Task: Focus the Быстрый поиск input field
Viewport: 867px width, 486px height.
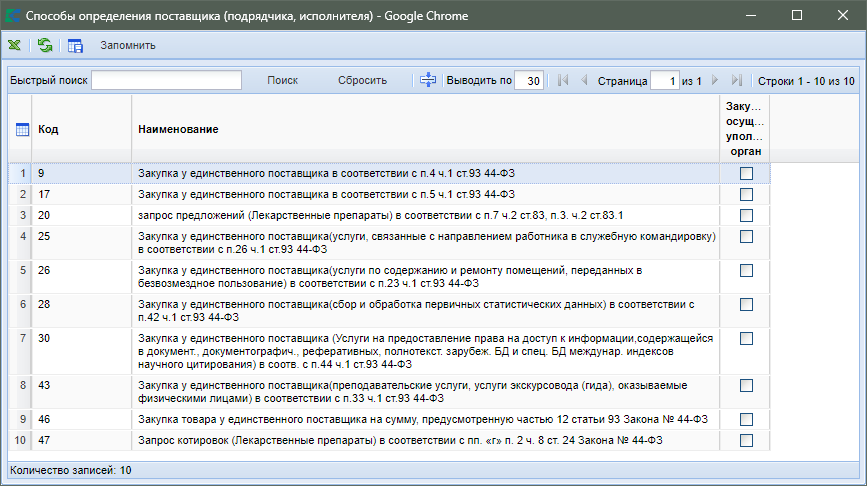Action: (x=166, y=80)
